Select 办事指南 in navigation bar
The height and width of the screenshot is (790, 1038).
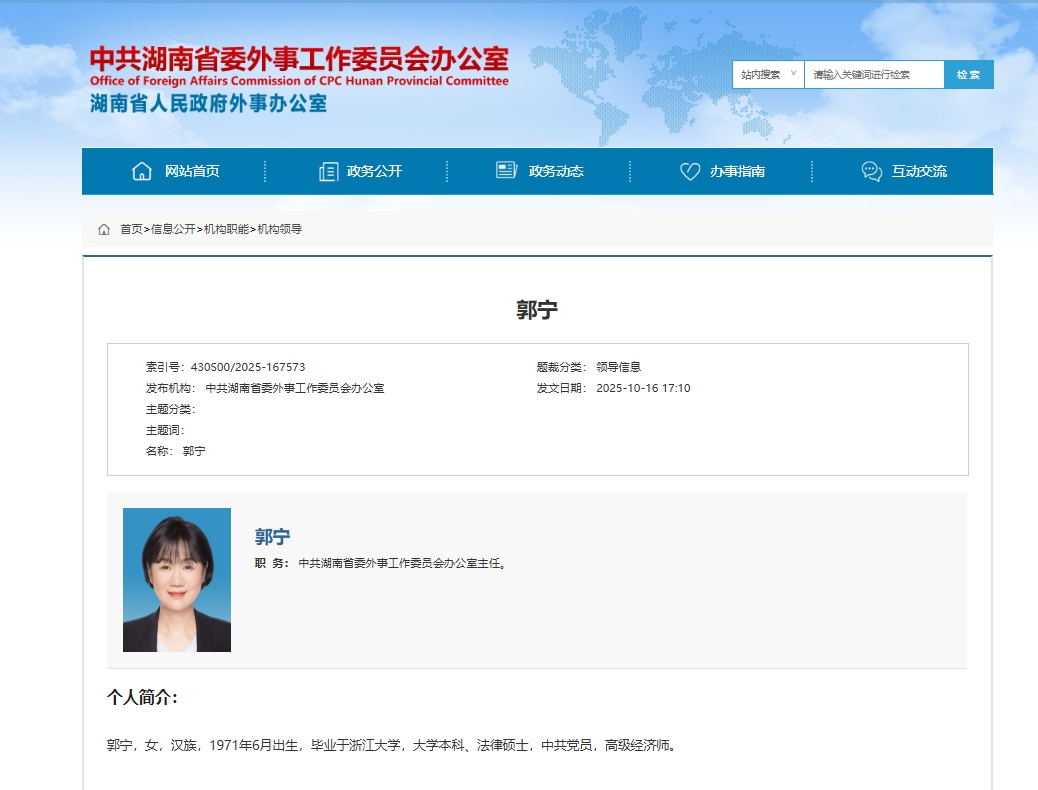(x=737, y=171)
